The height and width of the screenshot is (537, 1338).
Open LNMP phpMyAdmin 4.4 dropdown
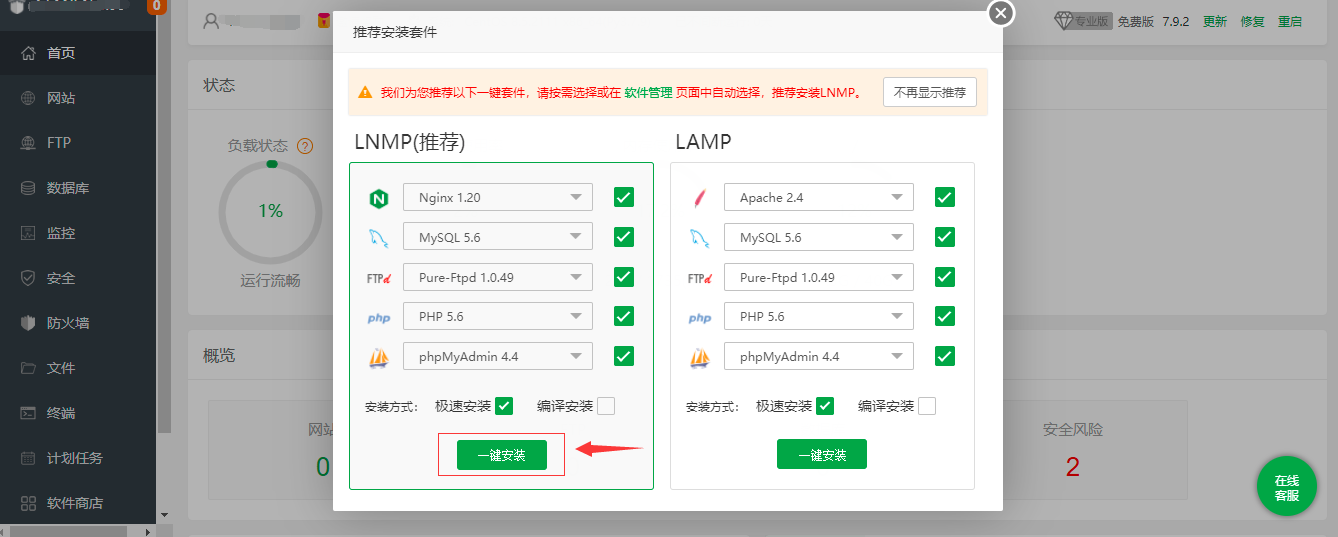(x=498, y=356)
